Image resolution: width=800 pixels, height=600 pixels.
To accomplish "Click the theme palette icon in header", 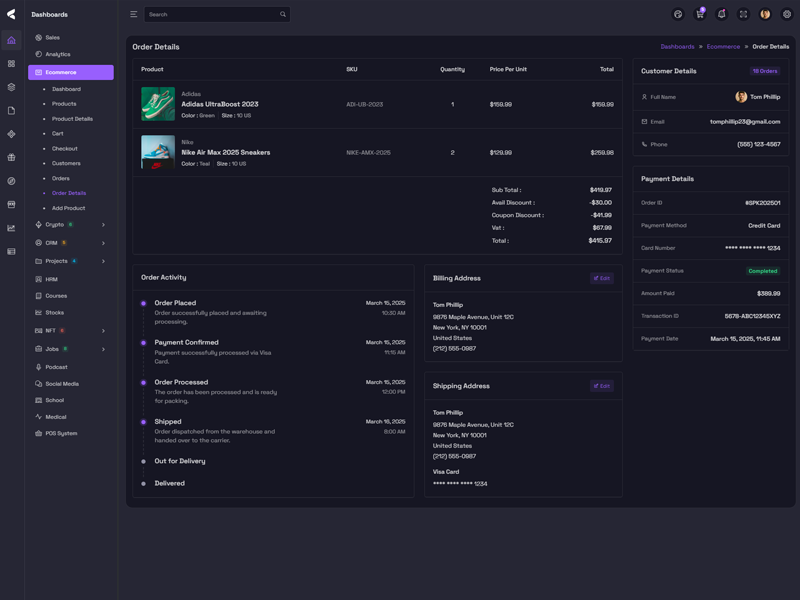I will pos(678,14).
